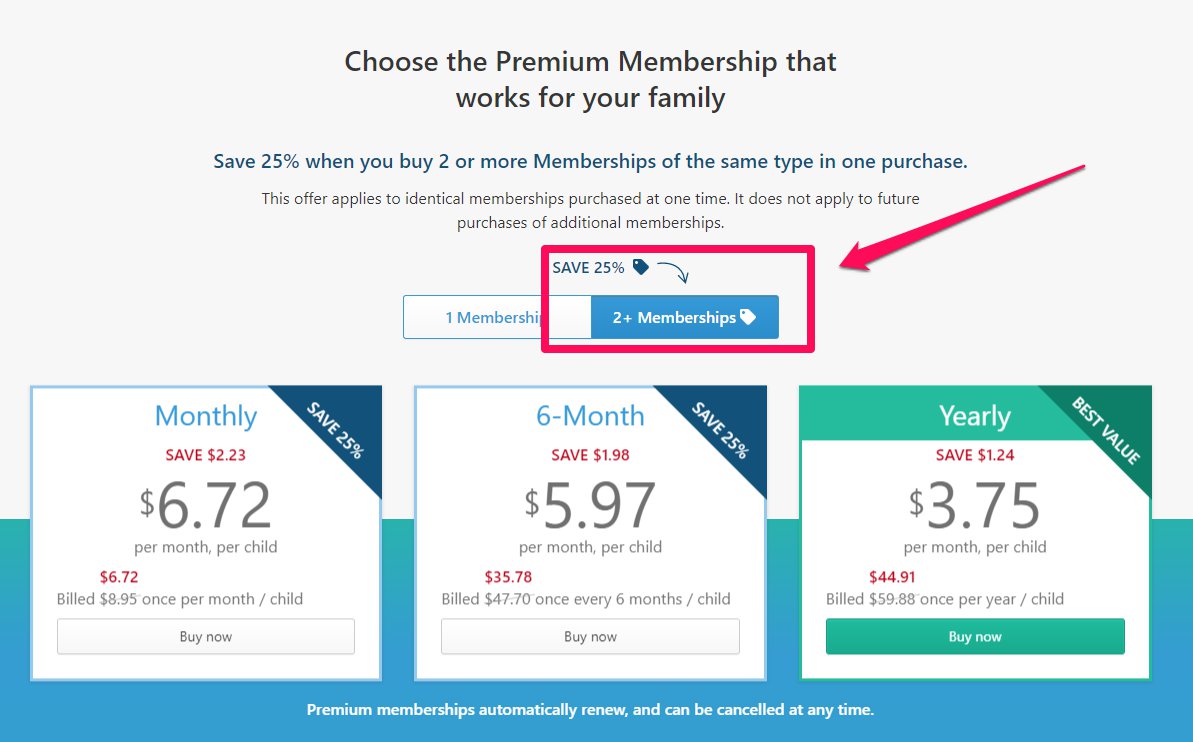Click the tag icon beside SAVE 25% label
Screen dimensions: 1193x742
coord(641,267)
